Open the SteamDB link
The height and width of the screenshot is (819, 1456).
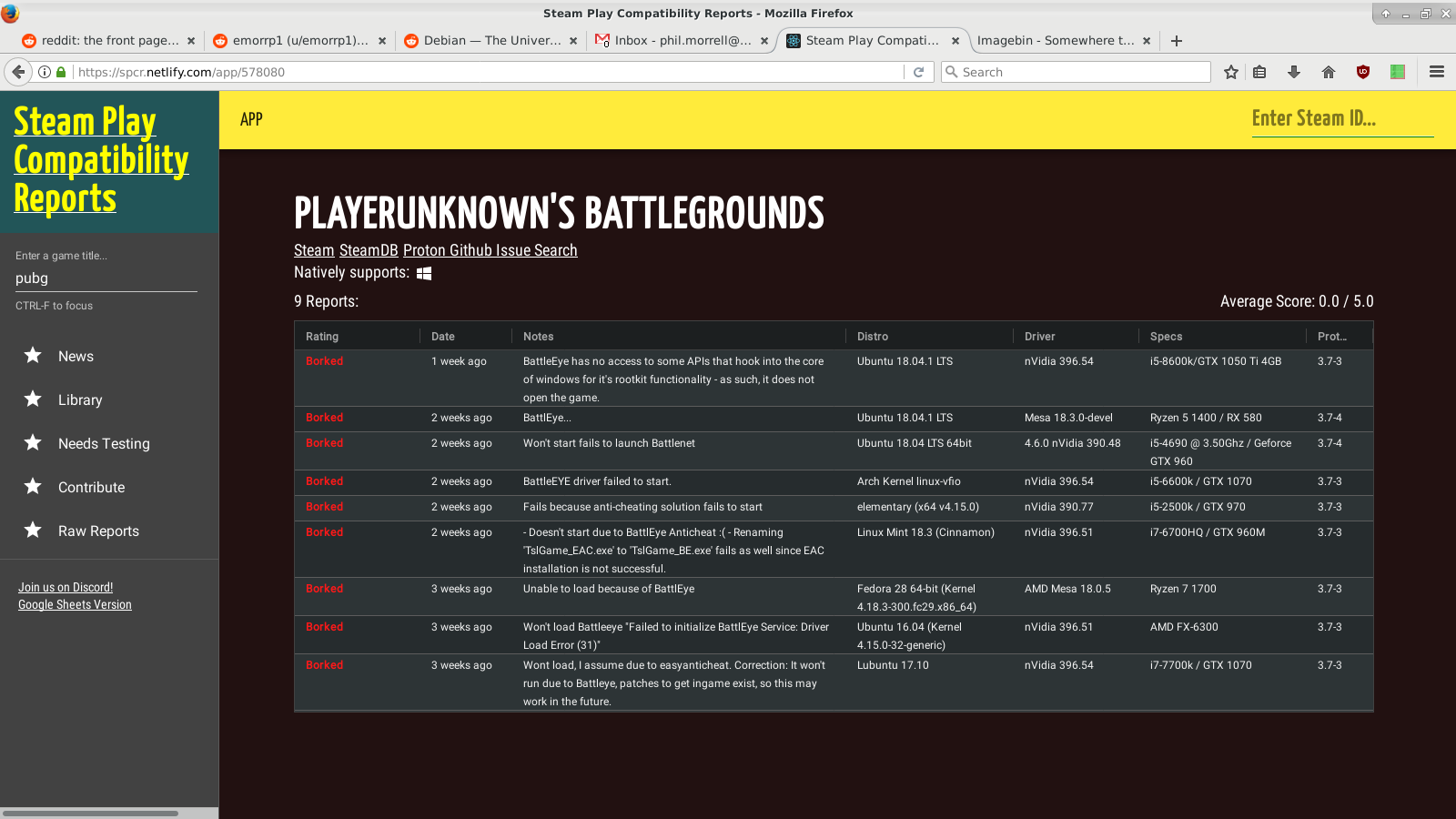(369, 250)
